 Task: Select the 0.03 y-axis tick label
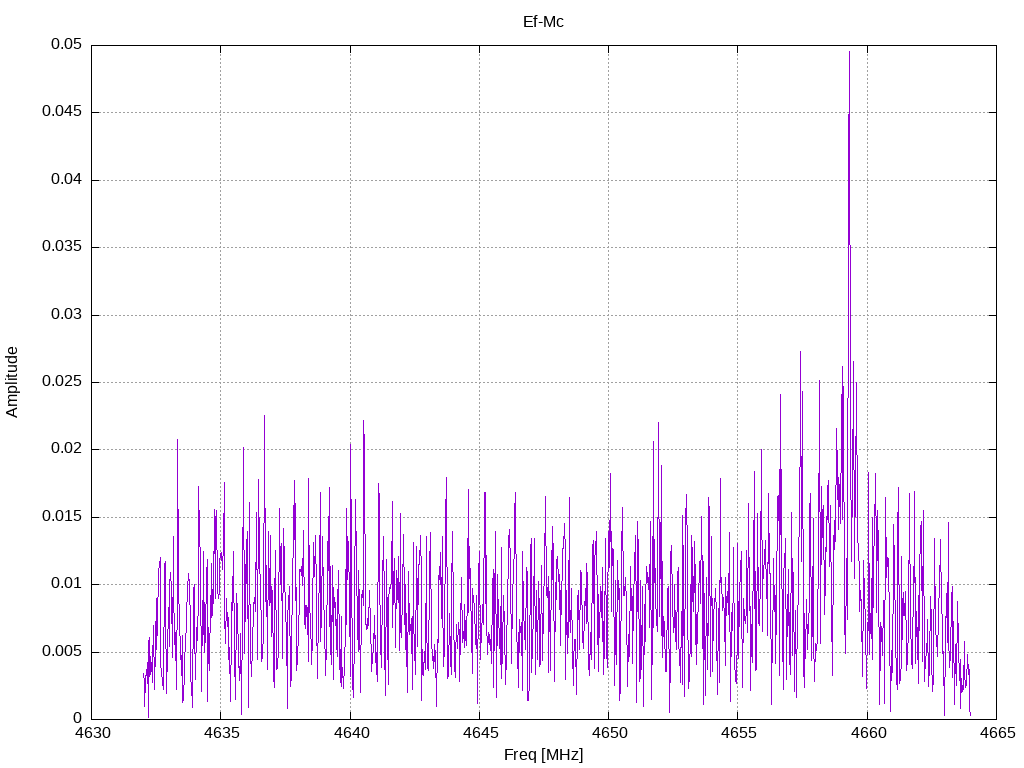click(x=67, y=314)
